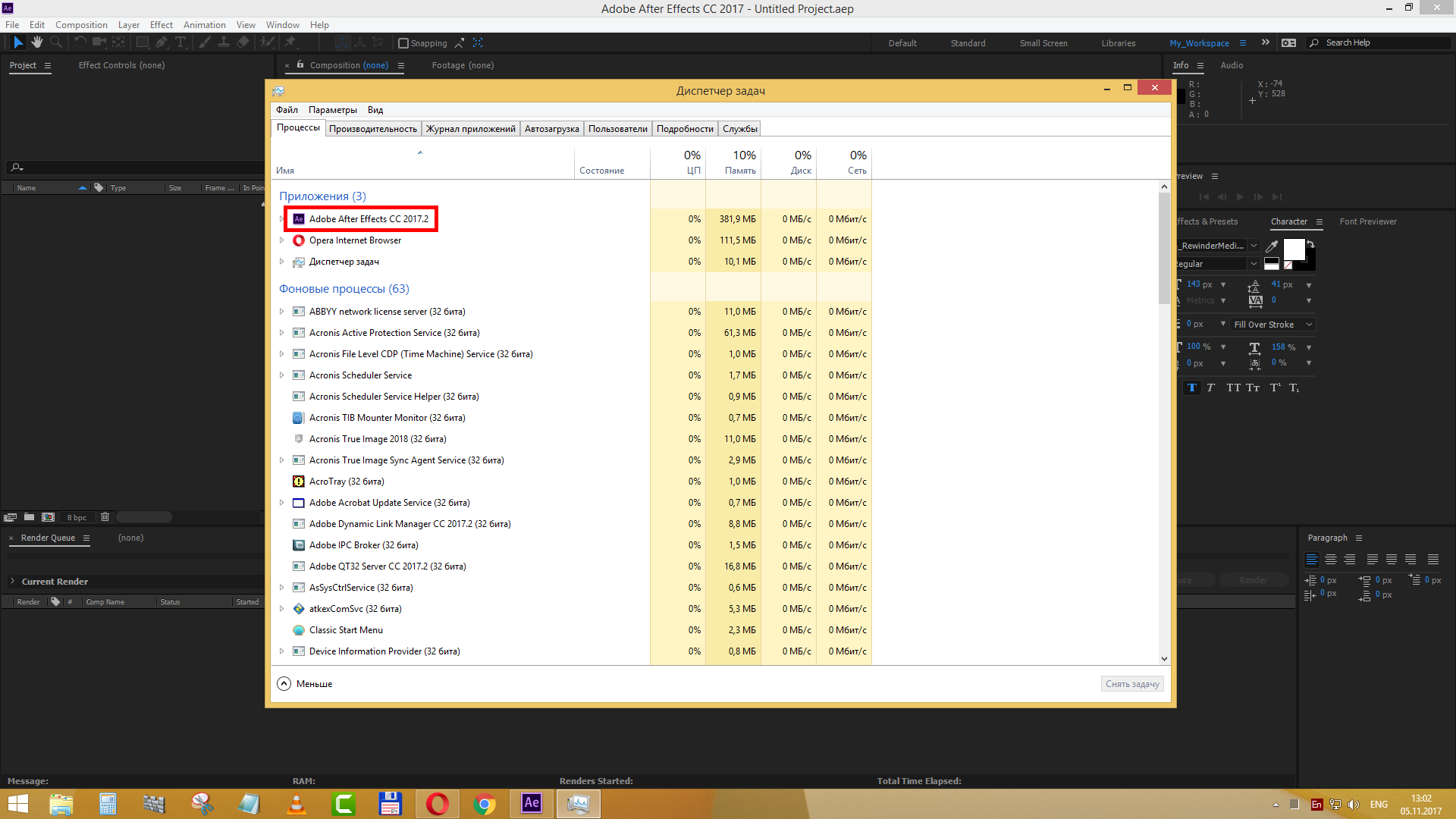
Task: Select the Eraser tool in After Effects
Action: click(x=243, y=42)
